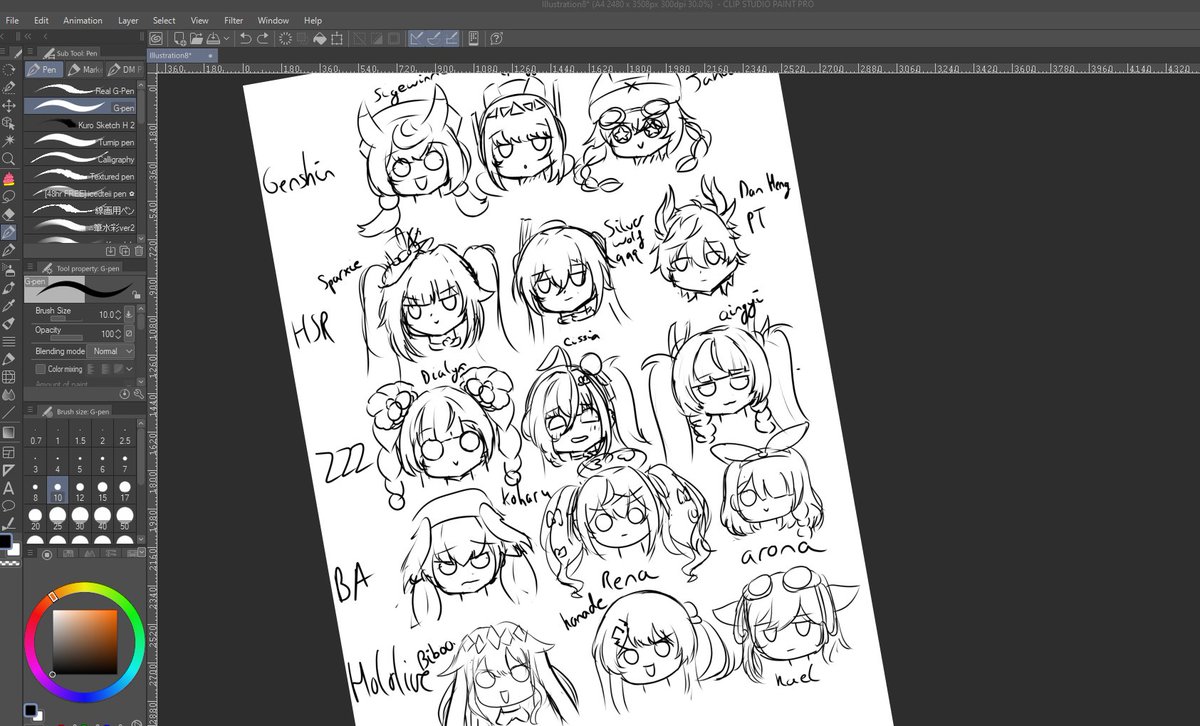Pick a shade in the color square
Viewport: 1200px width, 726px height.
85,641
